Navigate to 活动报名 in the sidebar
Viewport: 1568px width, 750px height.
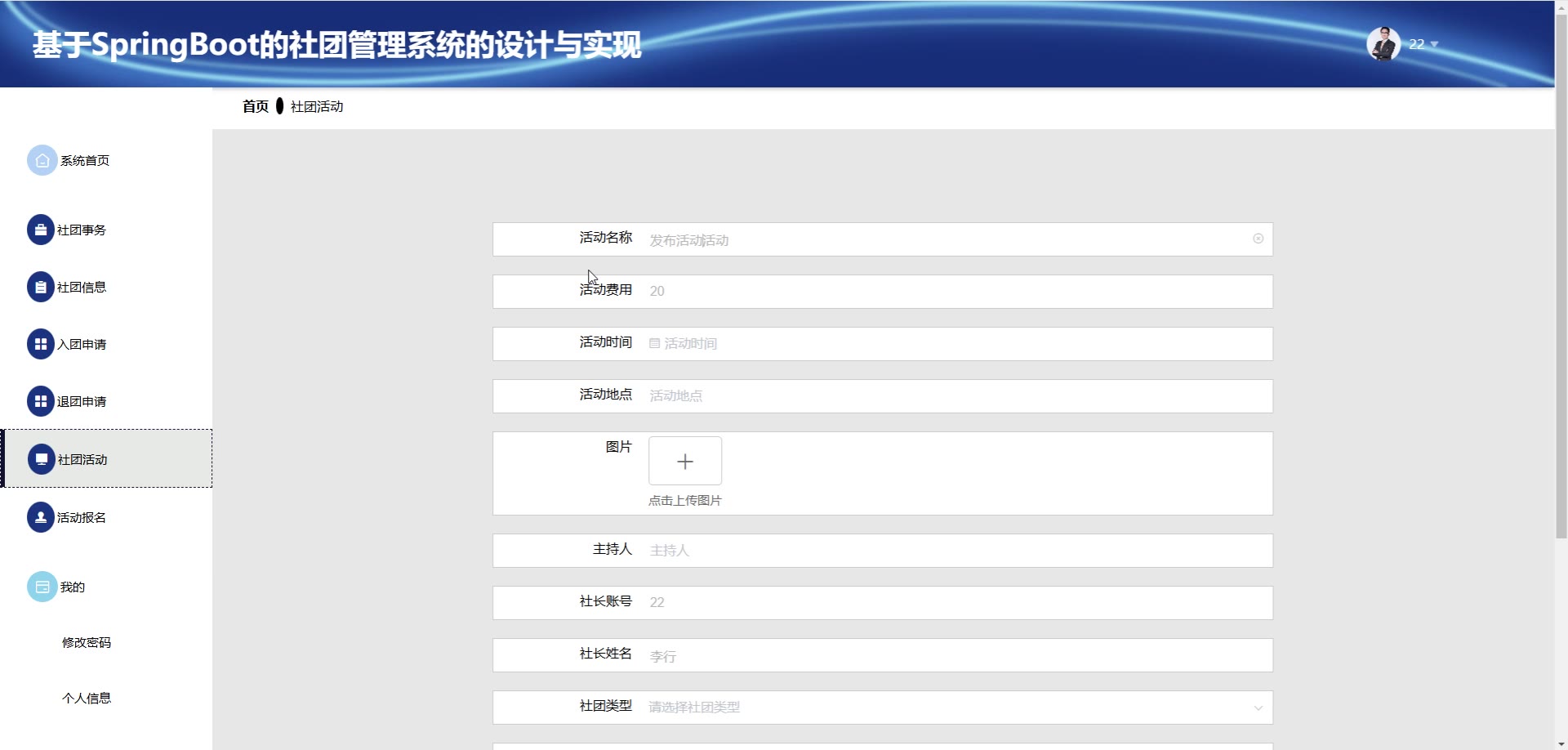point(106,518)
